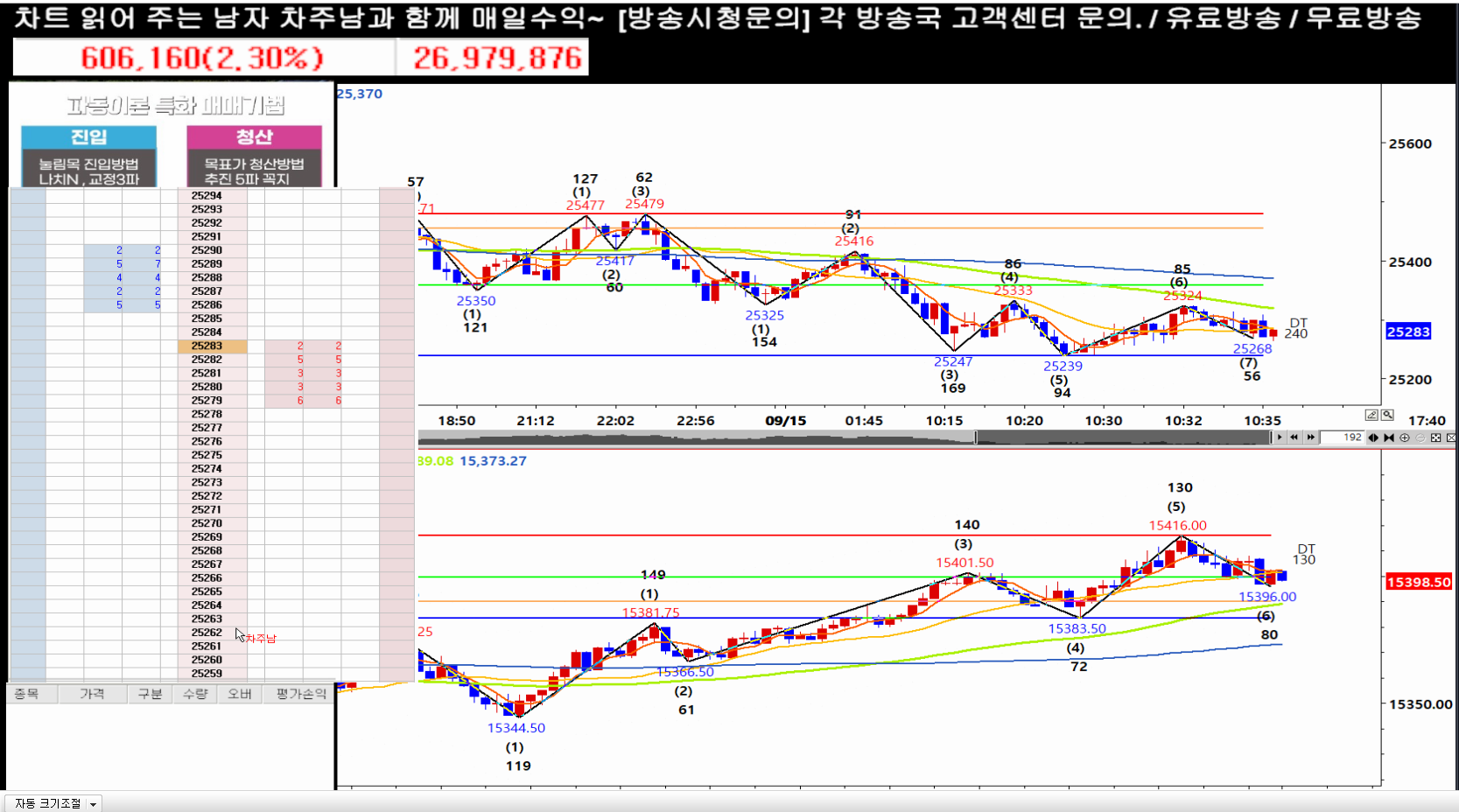
Task: Click the candle count field showing 192
Action: tap(1343, 437)
